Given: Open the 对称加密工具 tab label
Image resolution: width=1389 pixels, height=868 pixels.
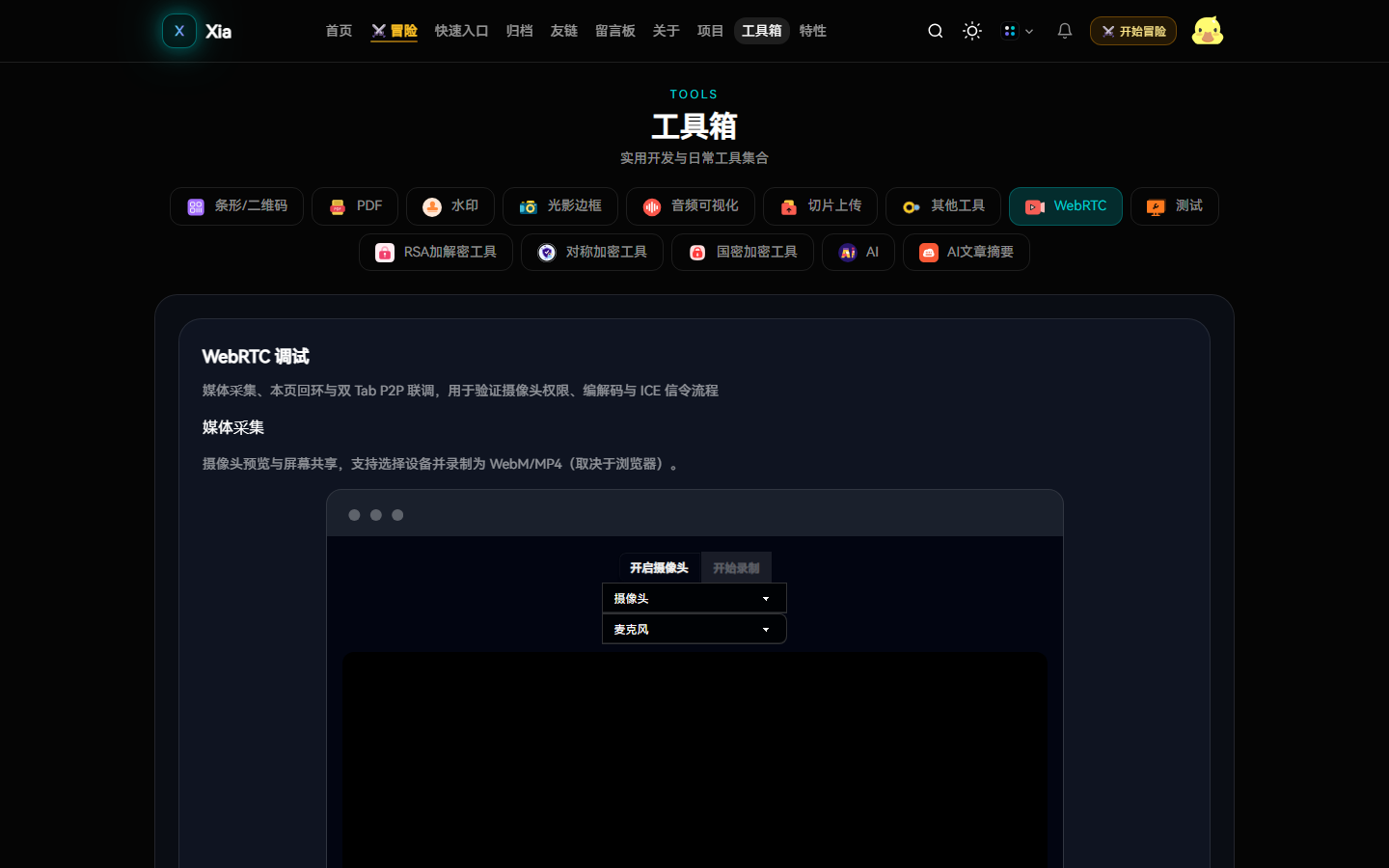Looking at the screenshot, I should (607, 252).
